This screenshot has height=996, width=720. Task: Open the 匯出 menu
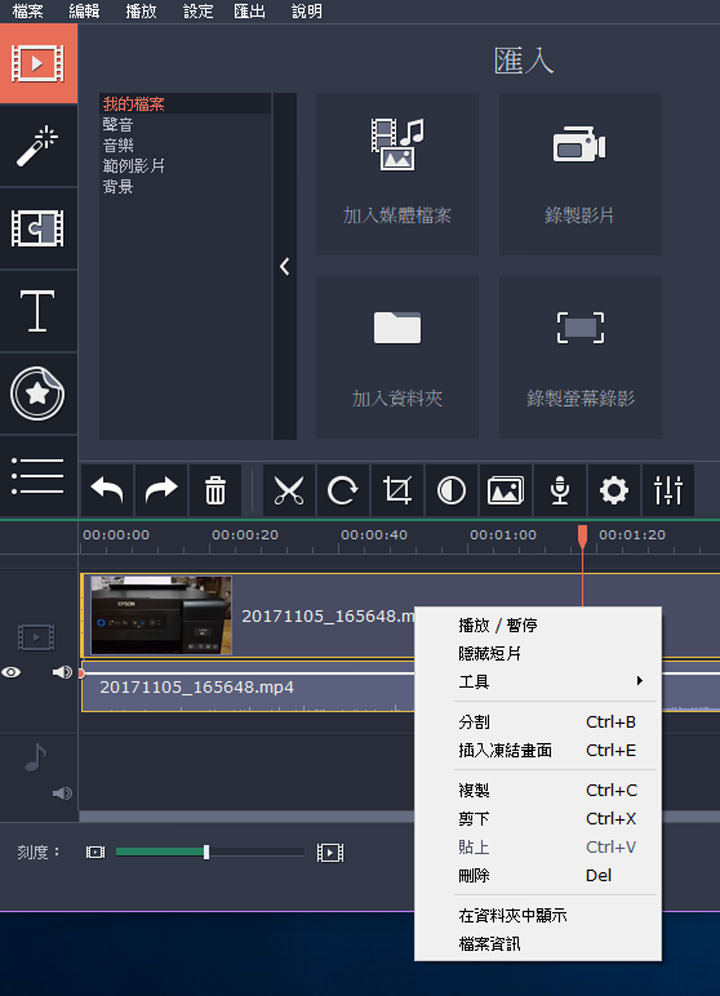click(x=249, y=11)
